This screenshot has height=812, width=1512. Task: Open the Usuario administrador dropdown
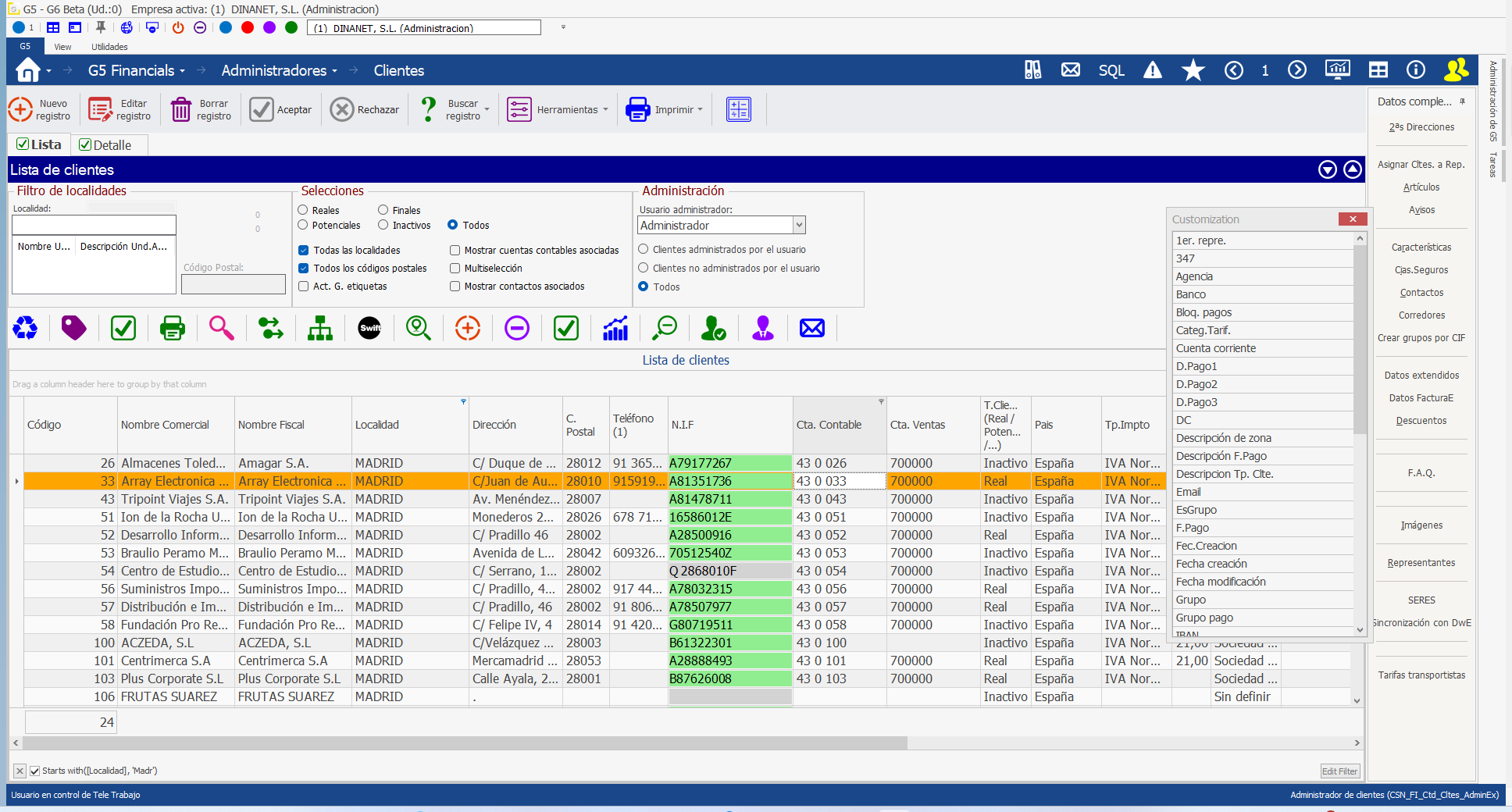click(x=799, y=226)
